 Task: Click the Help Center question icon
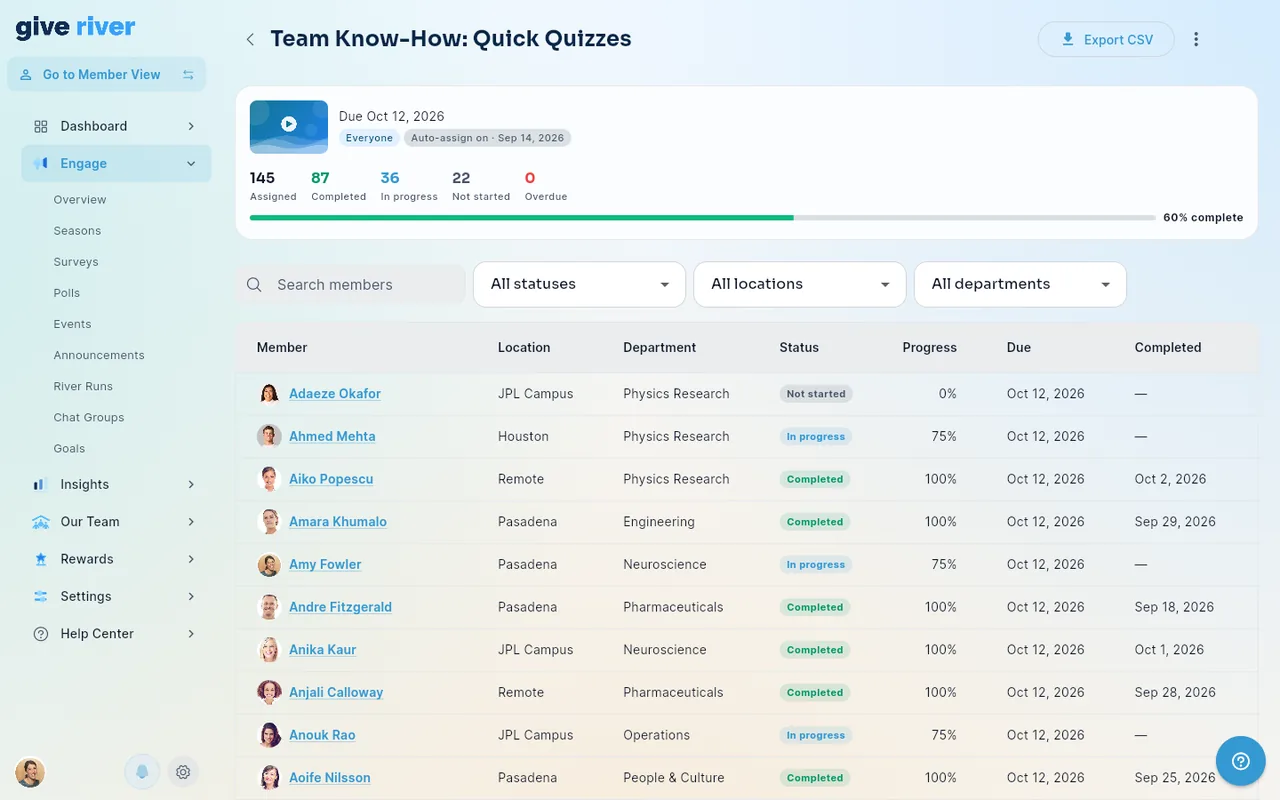point(41,634)
